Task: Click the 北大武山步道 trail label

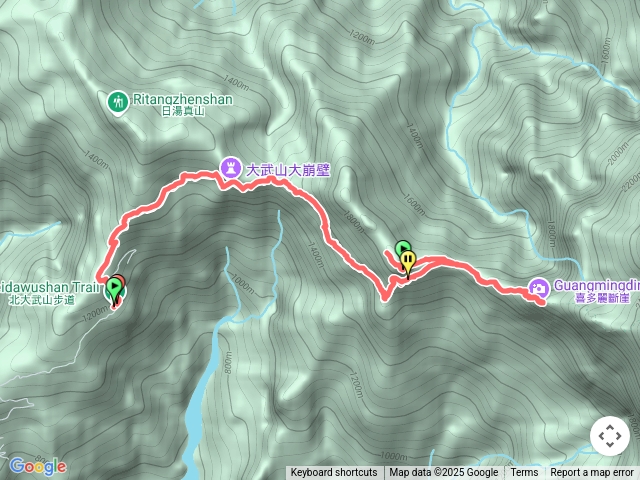Action: [42, 300]
